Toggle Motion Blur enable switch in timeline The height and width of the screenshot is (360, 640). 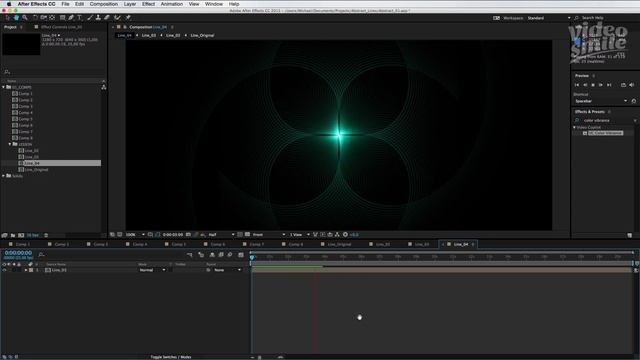tap(230, 255)
